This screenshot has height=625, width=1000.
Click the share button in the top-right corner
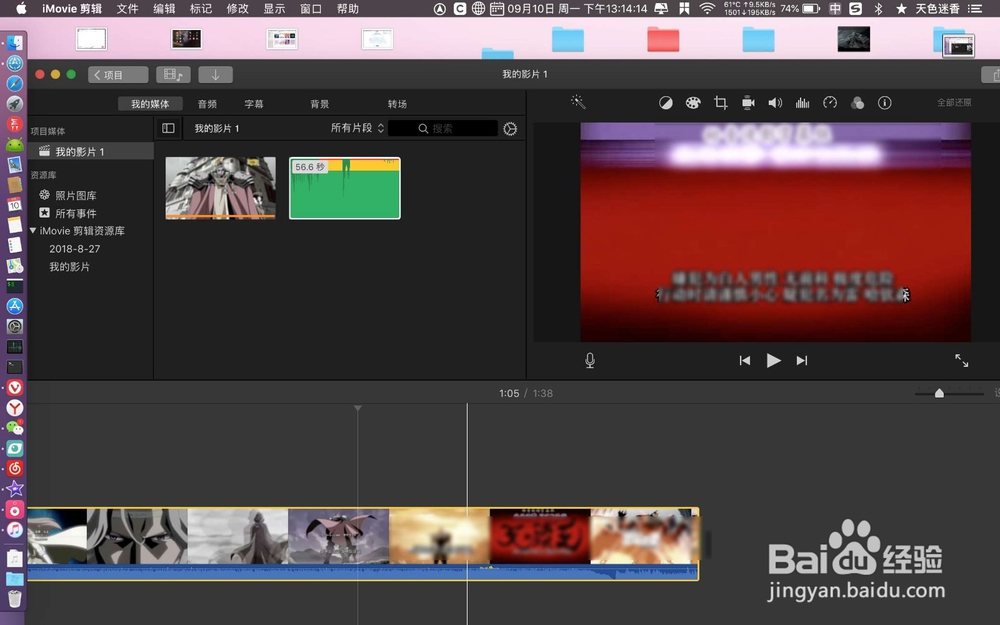[x=992, y=75]
